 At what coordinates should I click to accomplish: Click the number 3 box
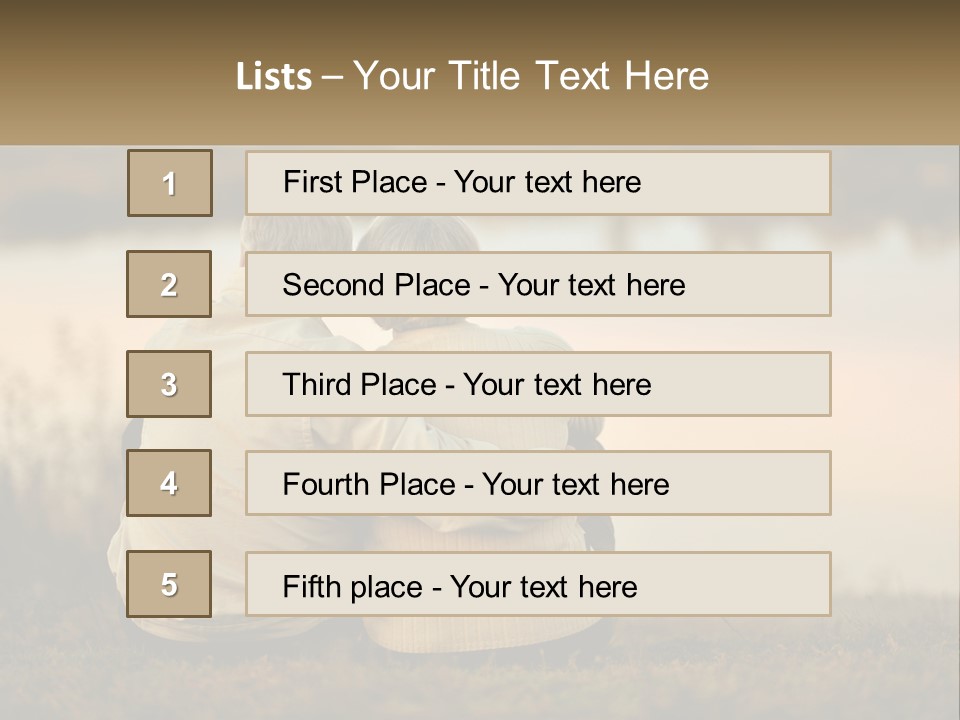pyautogui.click(x=169, y=384)
